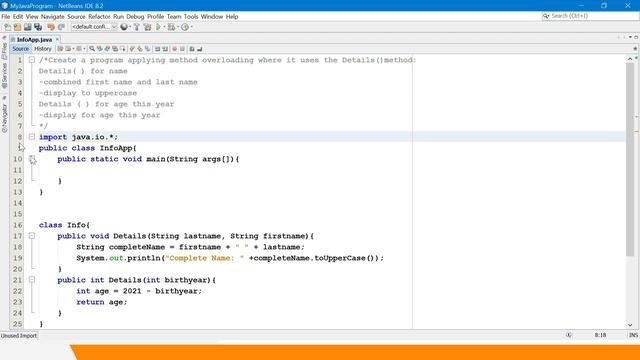Switch to the History view button
The image size is (640, 360).
coord(43,49)
